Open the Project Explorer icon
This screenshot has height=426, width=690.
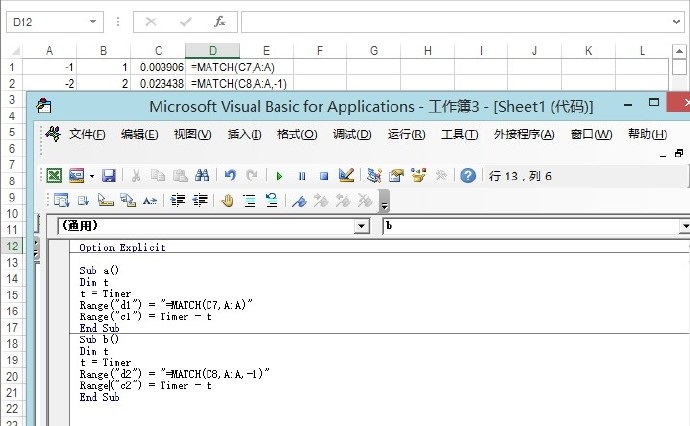(374, 176)
